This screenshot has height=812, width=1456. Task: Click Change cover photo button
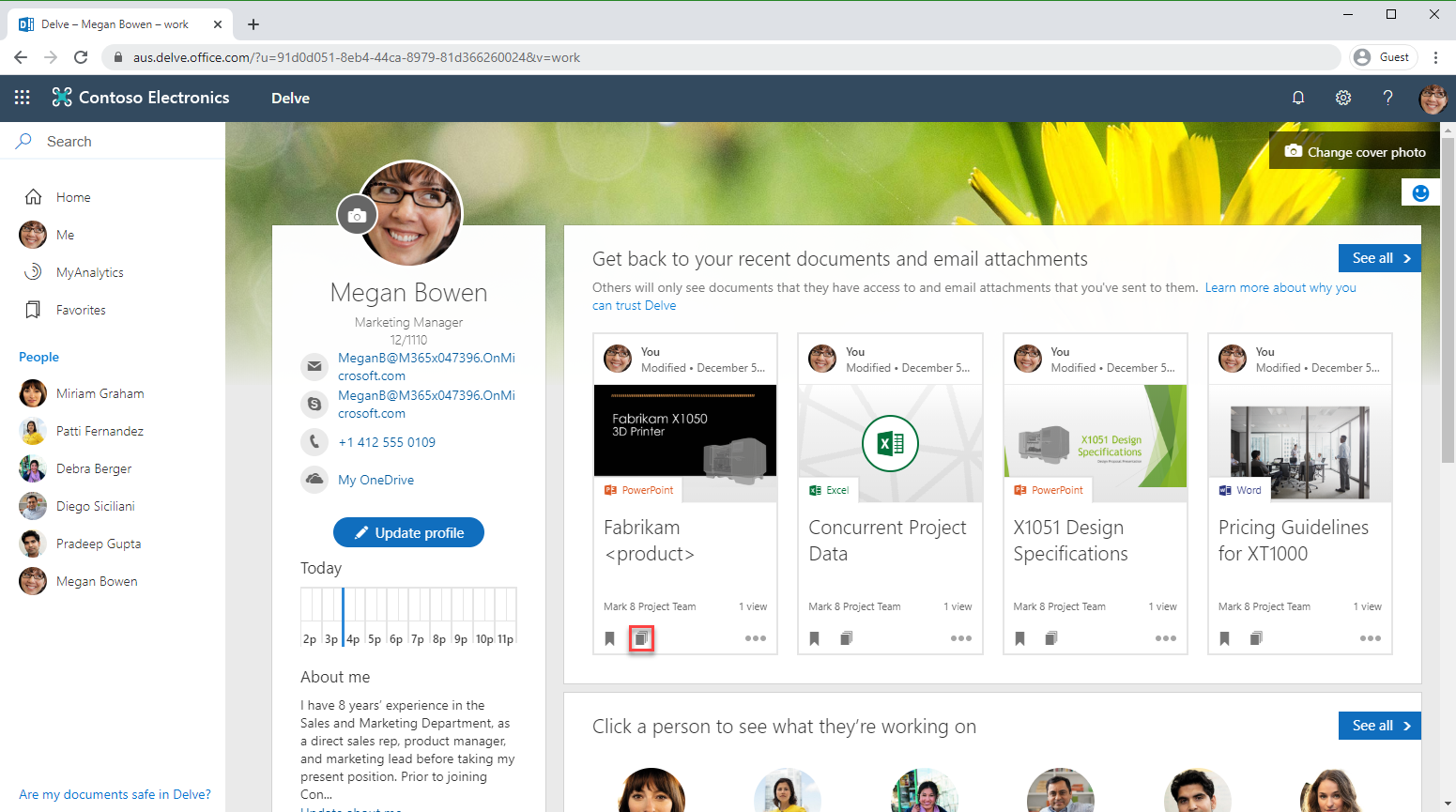click(1355, 151)
